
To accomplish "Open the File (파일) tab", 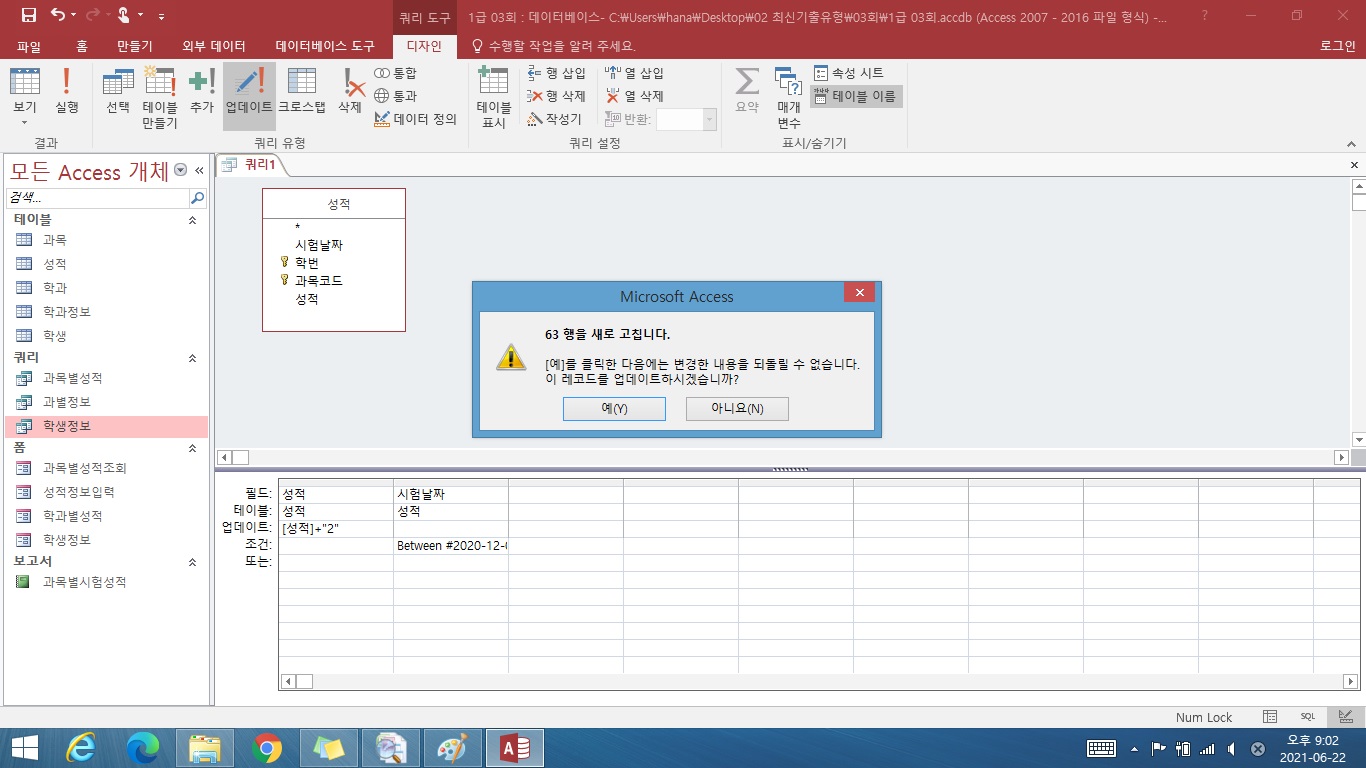I will (x=29, y=46).
